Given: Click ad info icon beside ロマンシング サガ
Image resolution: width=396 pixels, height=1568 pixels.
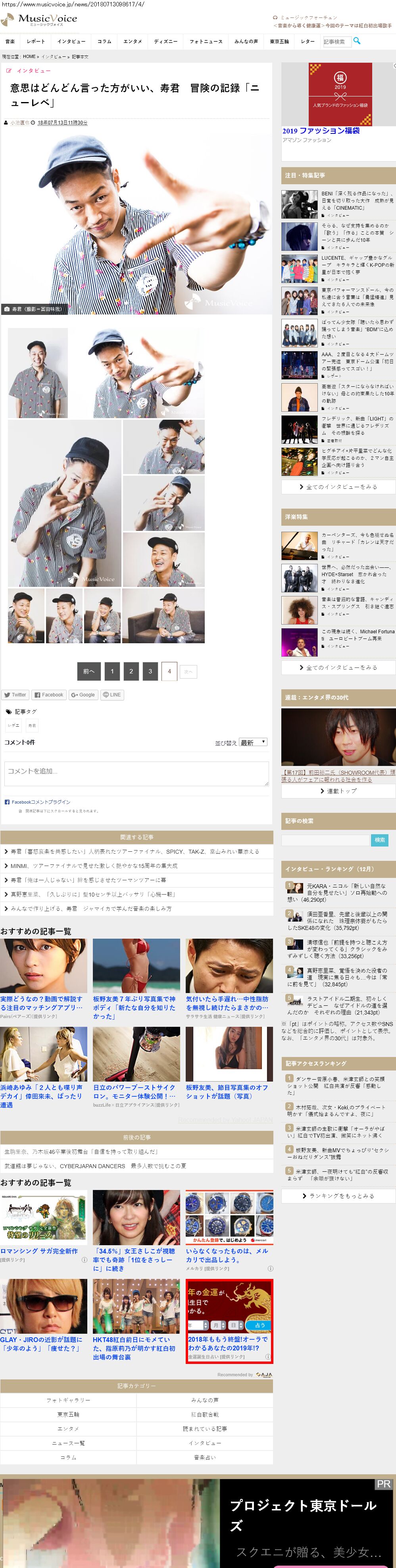Looking at the screenshot, I should tap(85, 1259).
